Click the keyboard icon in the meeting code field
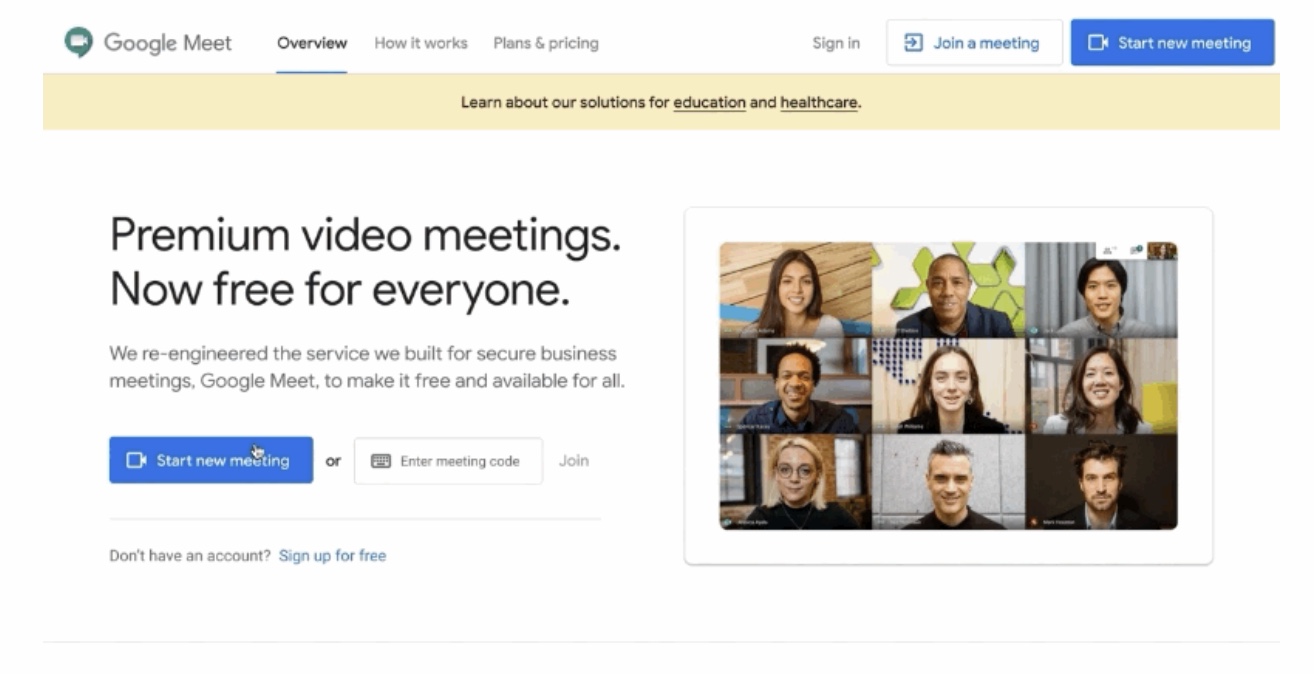 coord(380,461)
